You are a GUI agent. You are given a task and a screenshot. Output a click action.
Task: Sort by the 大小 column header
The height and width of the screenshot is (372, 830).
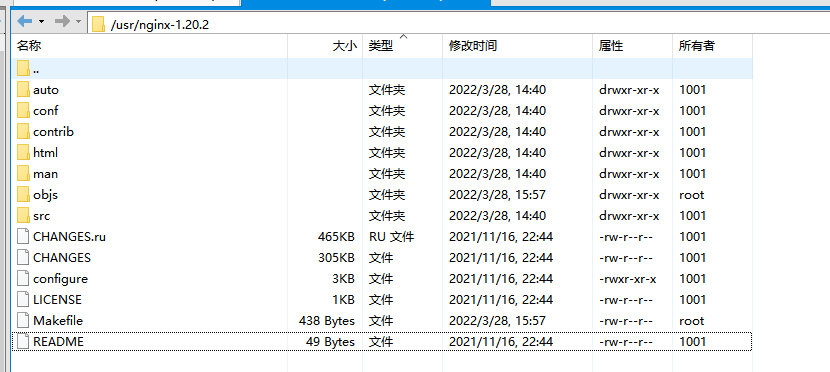[x=325, y=46]
